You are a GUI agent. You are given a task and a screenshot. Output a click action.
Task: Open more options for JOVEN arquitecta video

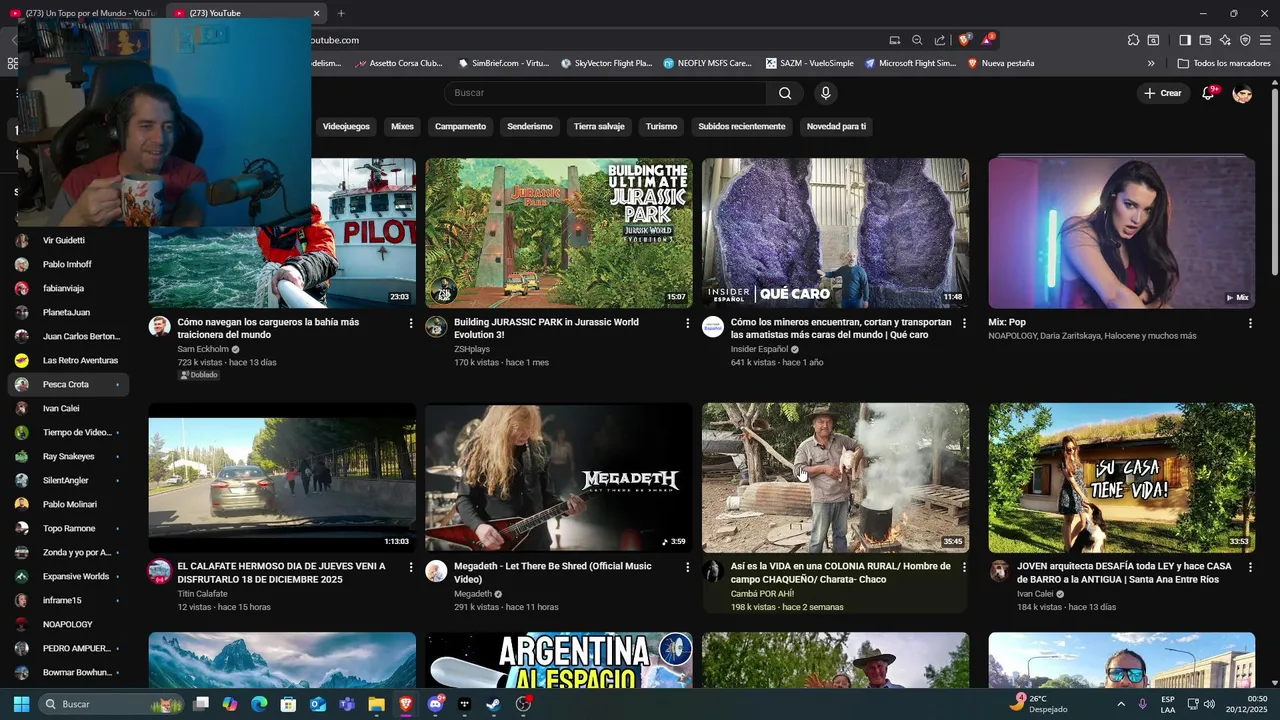pyautogui.click(x=1250, y=567)
